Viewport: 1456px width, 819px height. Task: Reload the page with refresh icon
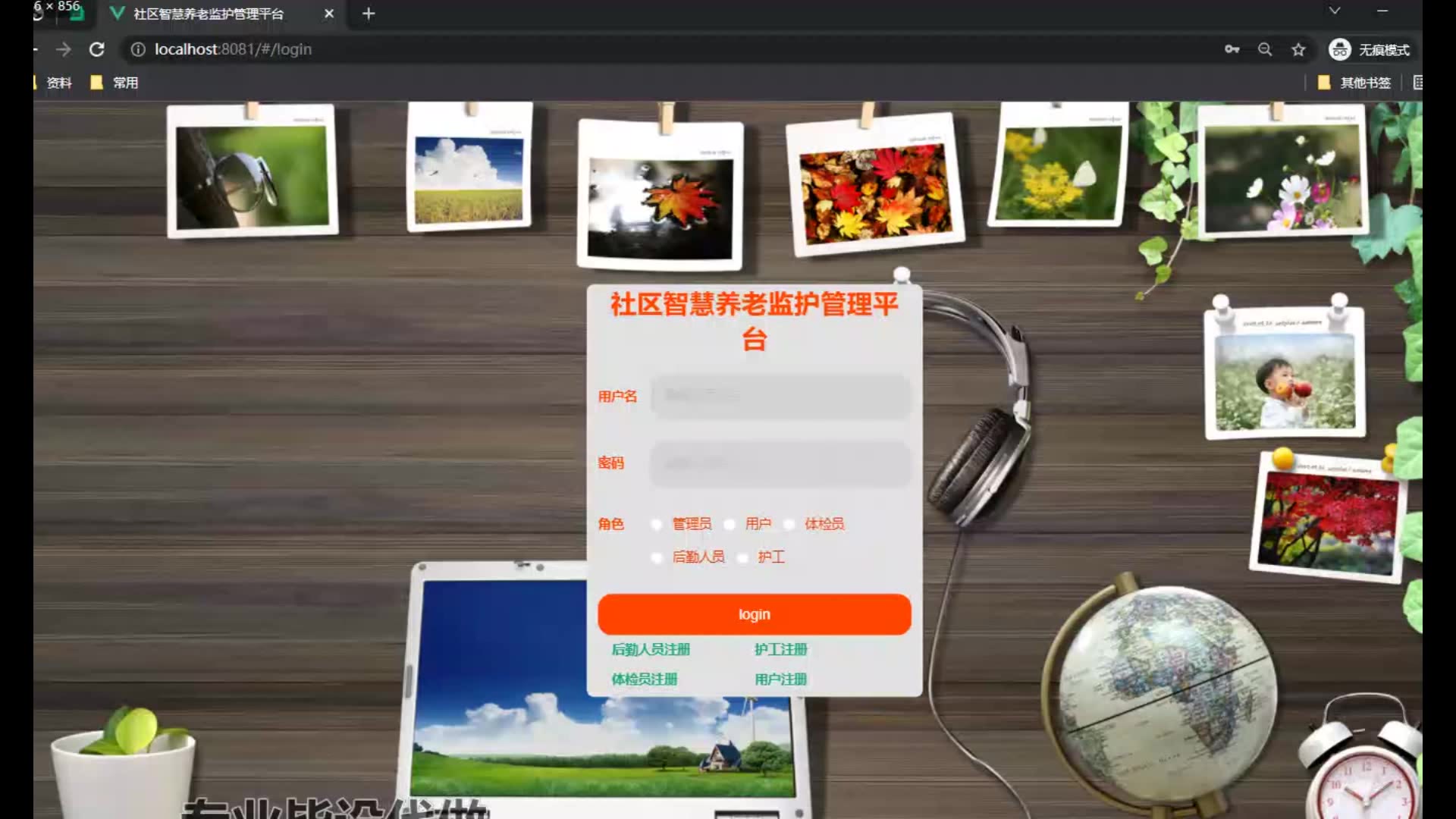96,49
